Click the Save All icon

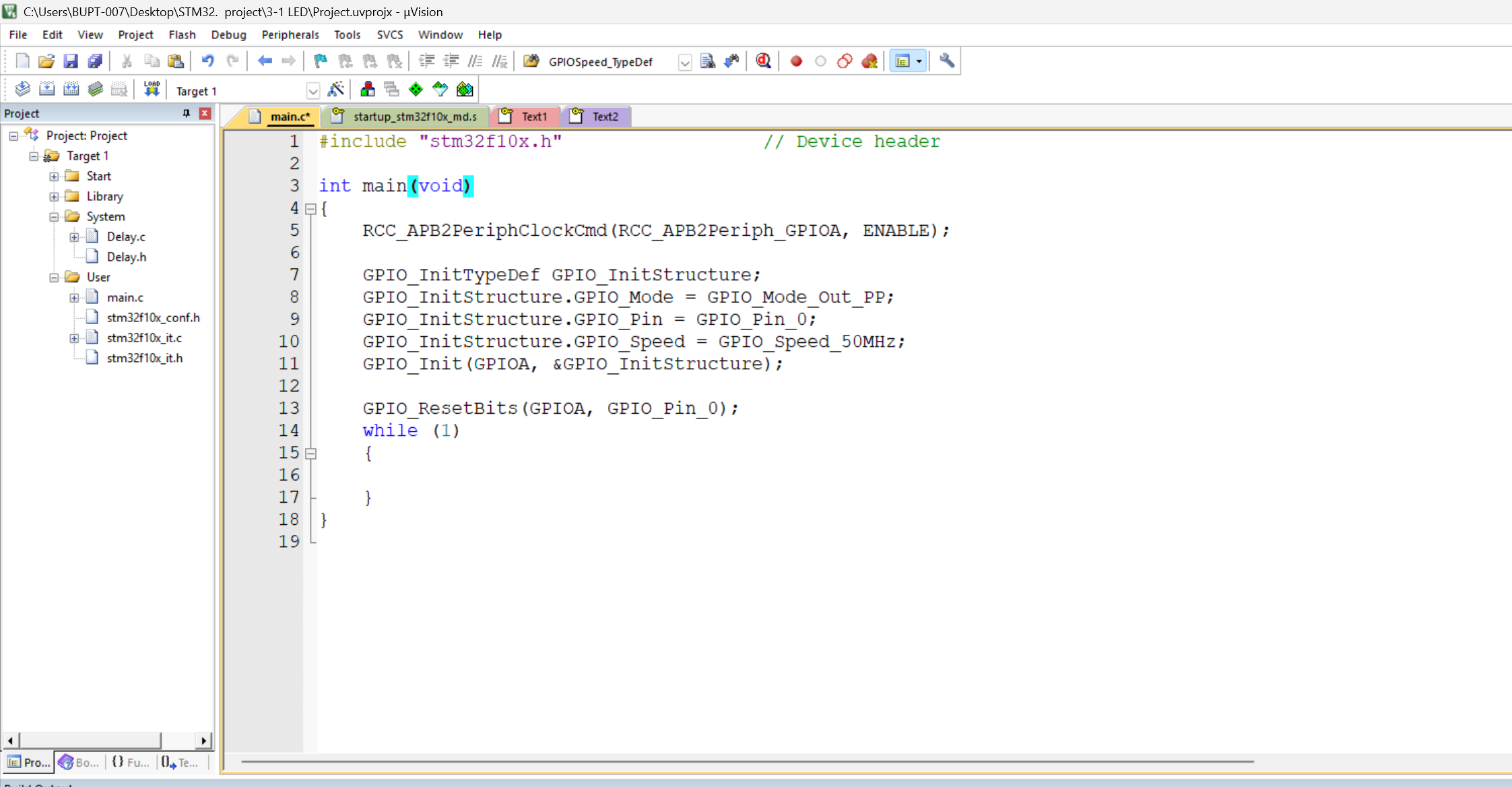coord(95,61)
